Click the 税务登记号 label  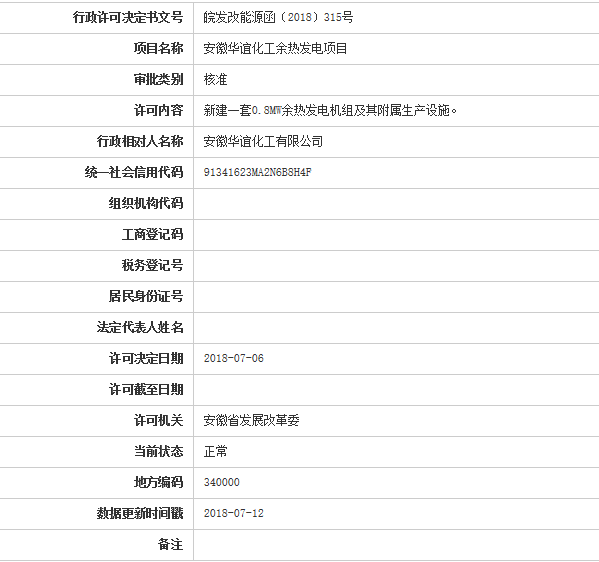click(x=152, y=265)
